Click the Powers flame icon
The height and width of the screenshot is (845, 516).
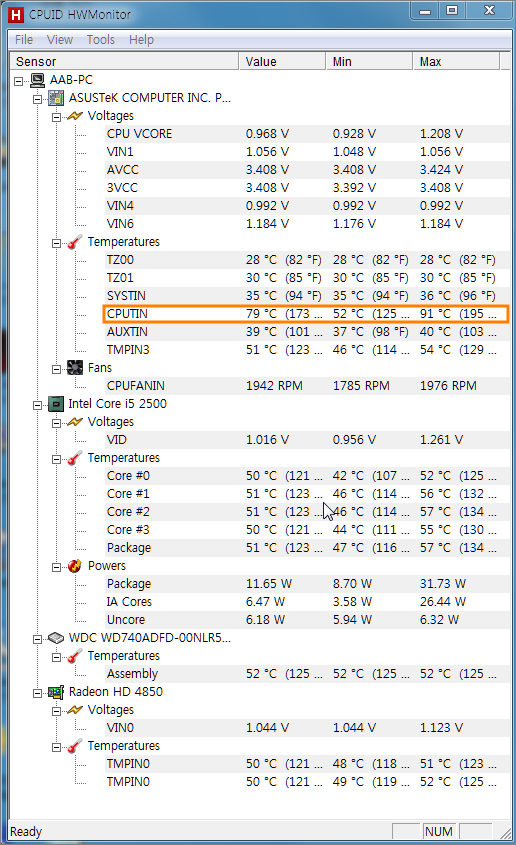(75, 565)
